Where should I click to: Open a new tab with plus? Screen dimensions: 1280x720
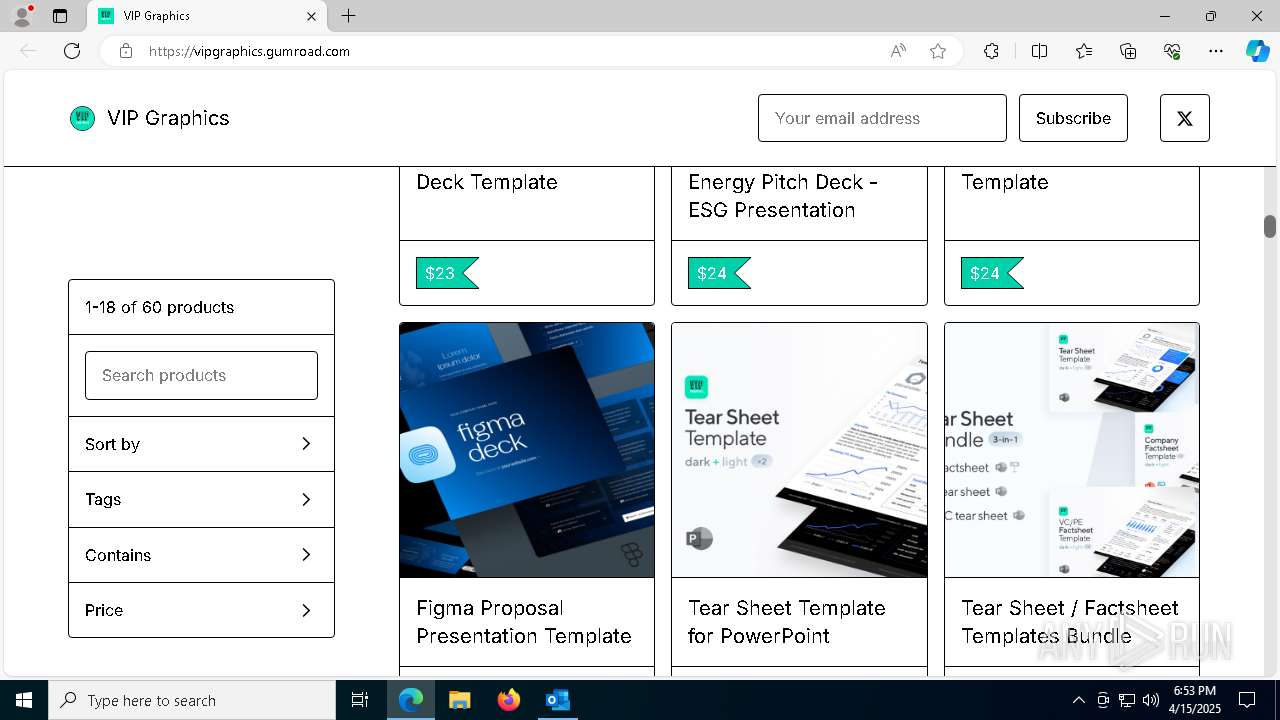coord(348,16)
